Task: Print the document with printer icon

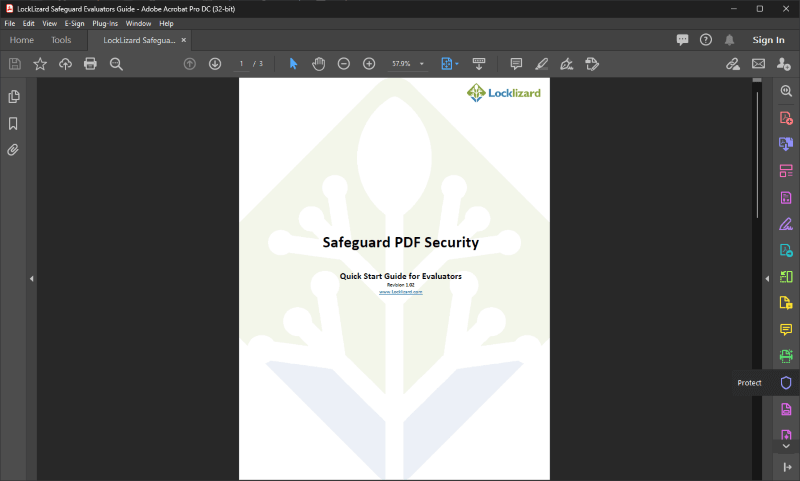Action: (90, 64)
